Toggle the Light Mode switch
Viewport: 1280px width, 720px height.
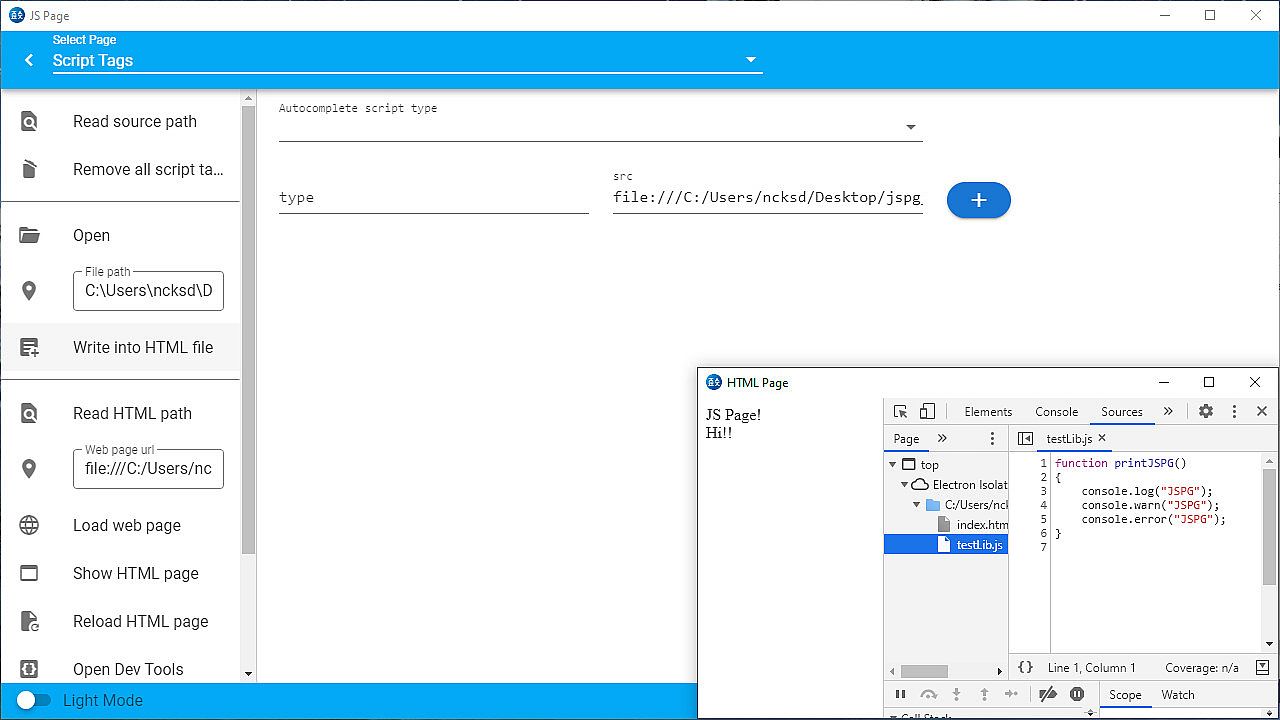click(x=33, y=700)
